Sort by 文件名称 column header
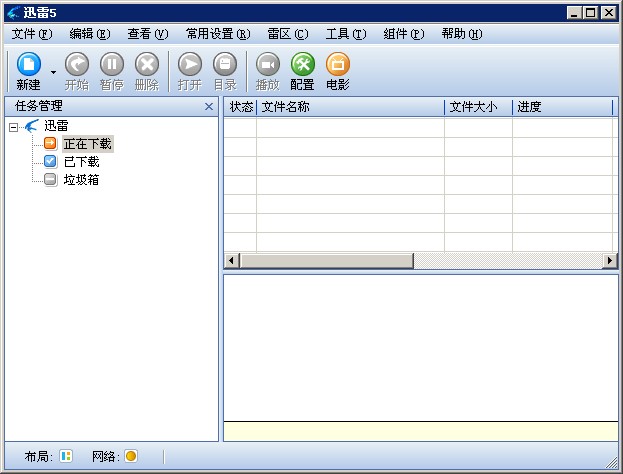 coord(350,107)
